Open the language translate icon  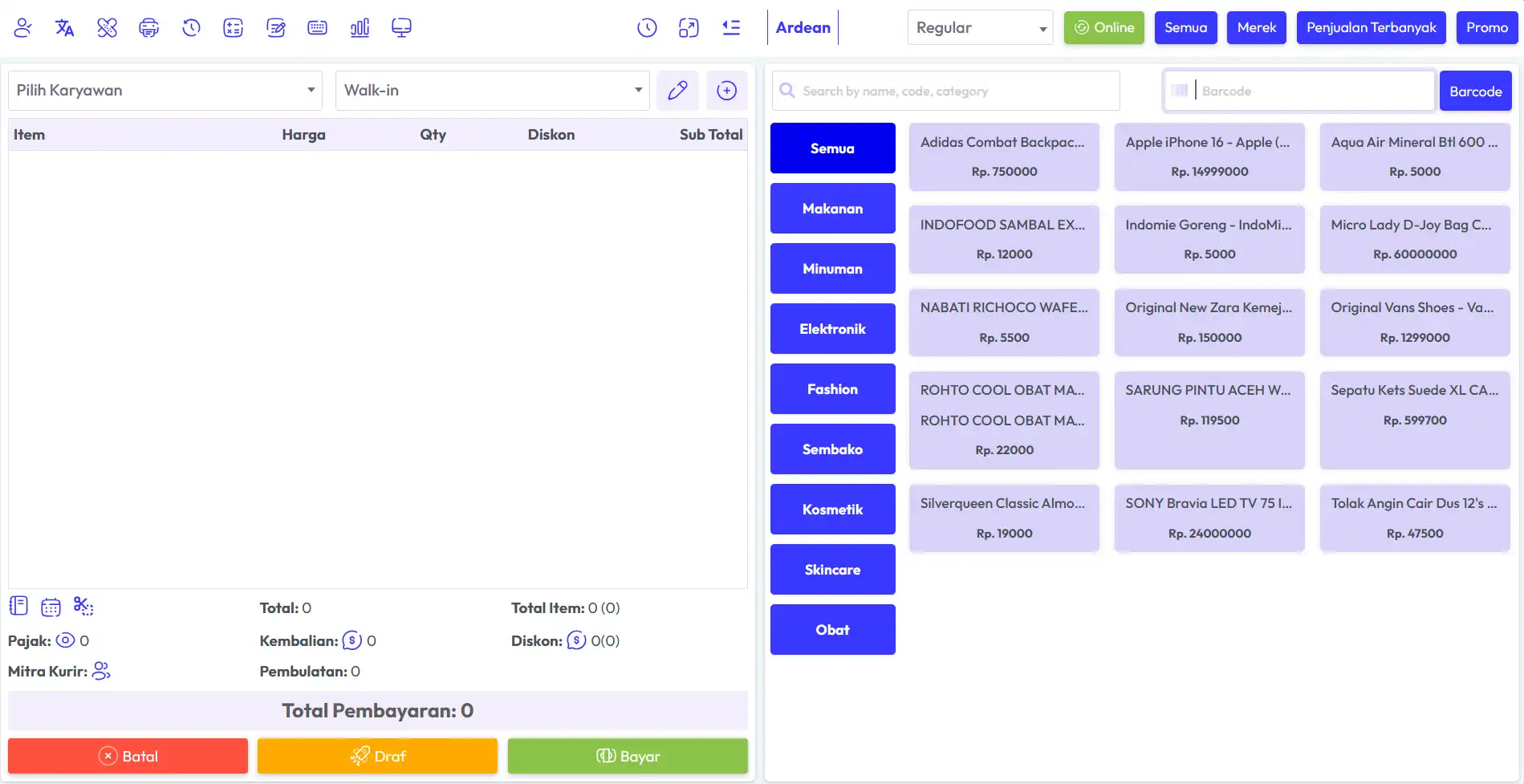pyautogui.click(x=65, y=28)
